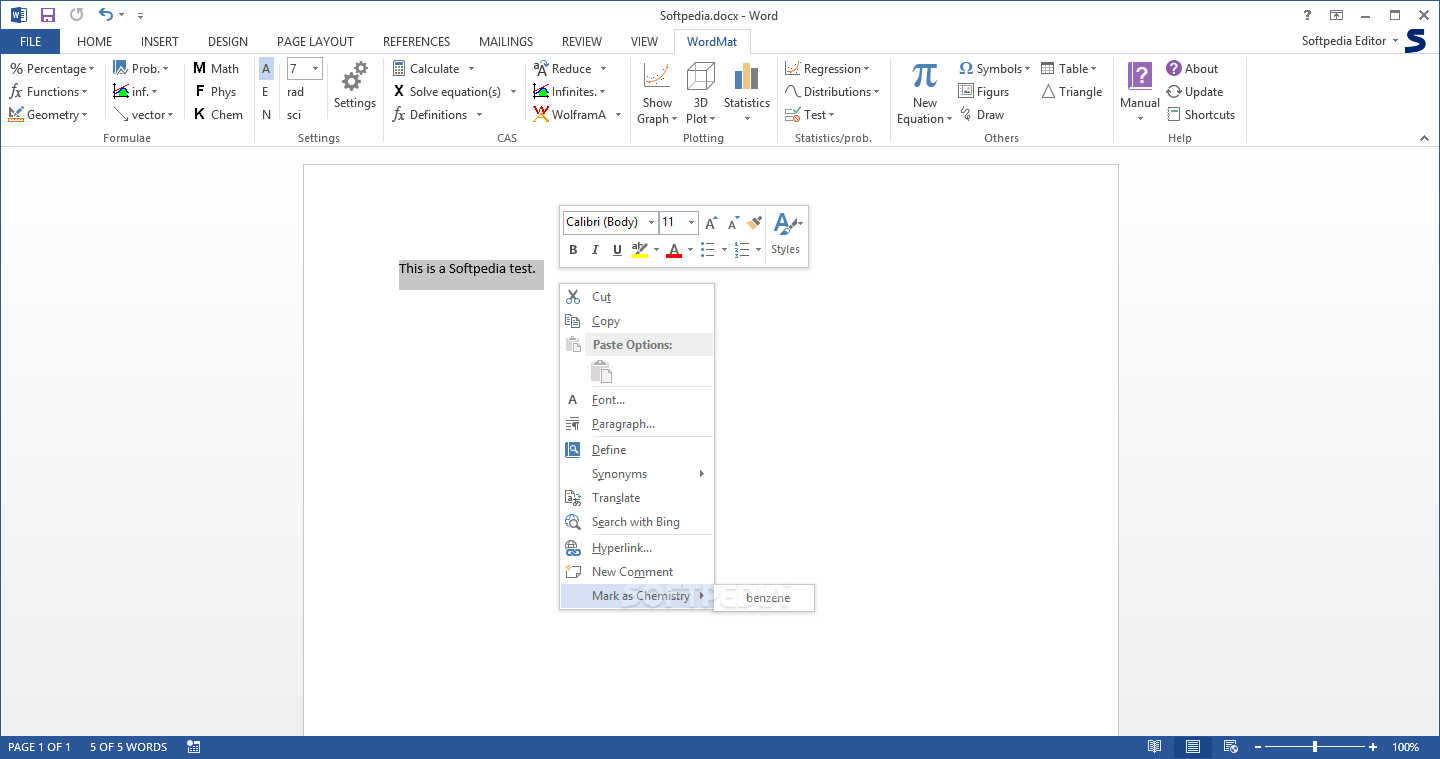Open the 3D Plot cube icon
This screenshot has width=1440, height=759.
[x=700, y=78]
